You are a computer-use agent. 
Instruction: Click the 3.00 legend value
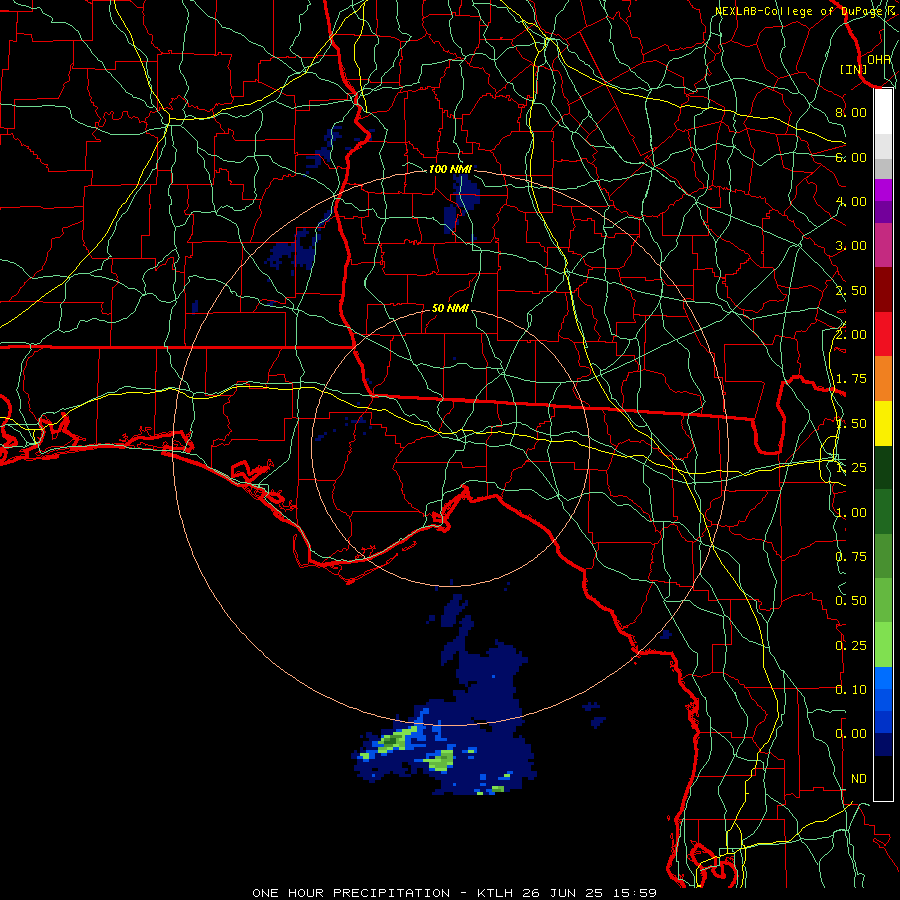[x=851, y=246]
